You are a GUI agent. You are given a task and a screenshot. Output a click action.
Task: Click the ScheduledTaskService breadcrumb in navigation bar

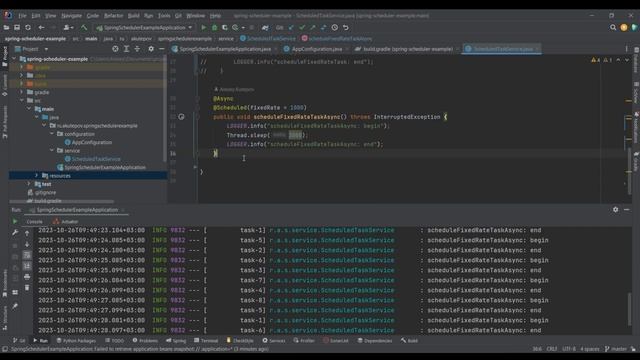(268, 39)
